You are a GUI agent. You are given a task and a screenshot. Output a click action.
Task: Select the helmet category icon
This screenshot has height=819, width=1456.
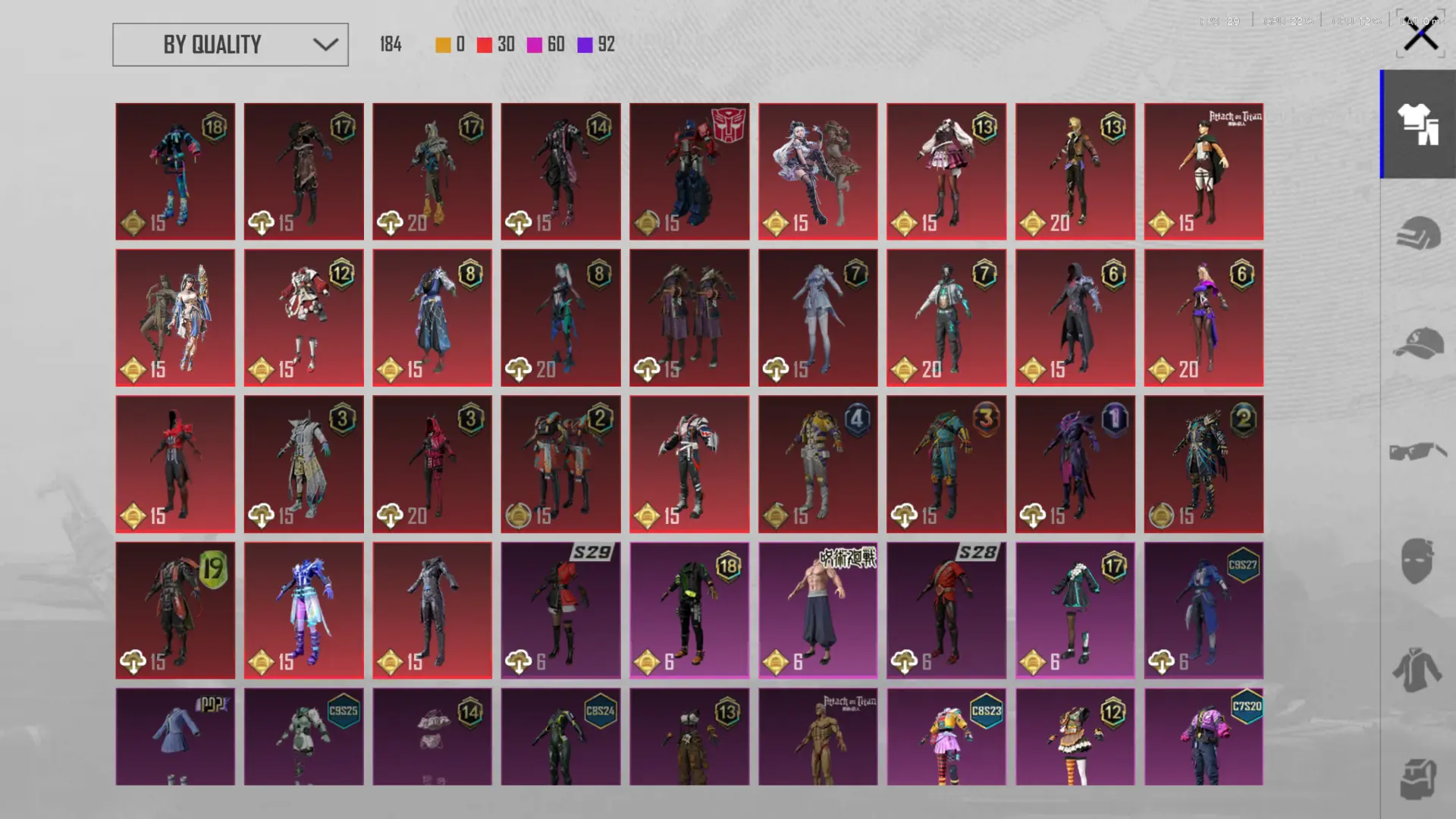(x=1418, y=234)
